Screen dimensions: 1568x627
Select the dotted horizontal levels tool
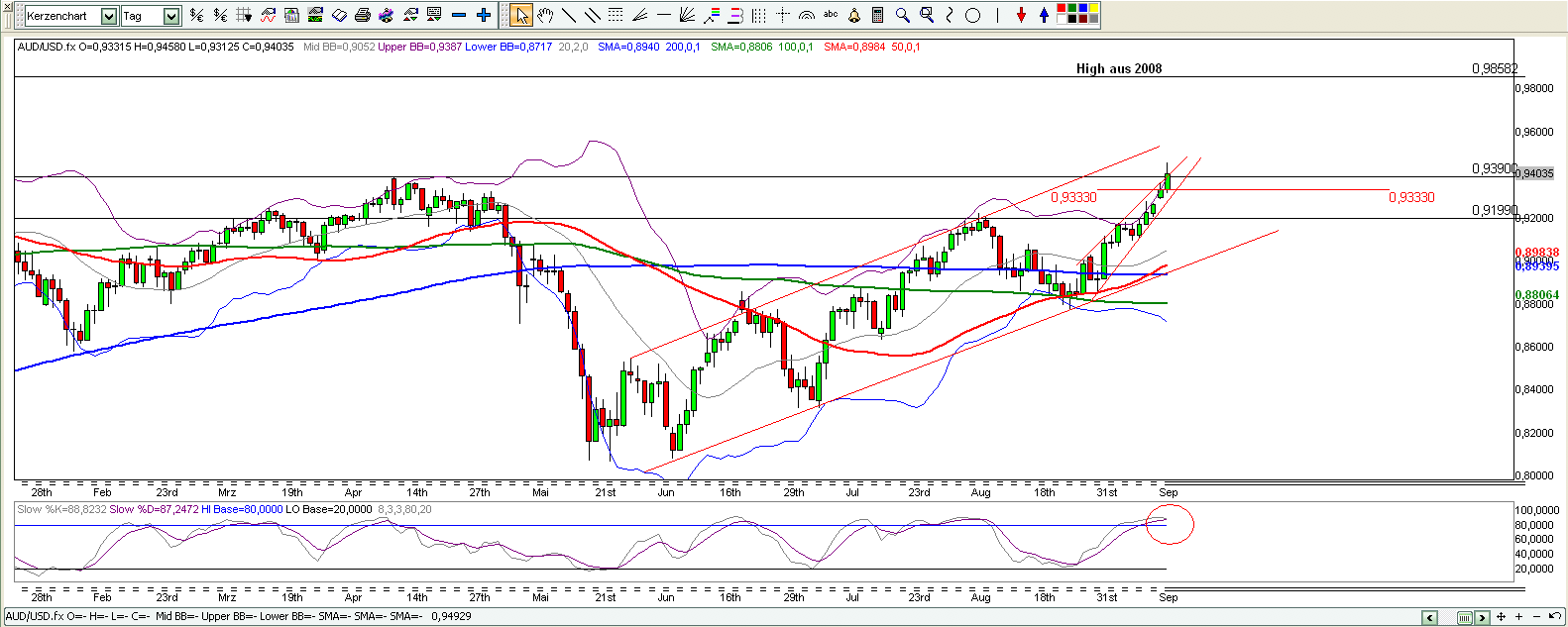click(x=616, y=15)
